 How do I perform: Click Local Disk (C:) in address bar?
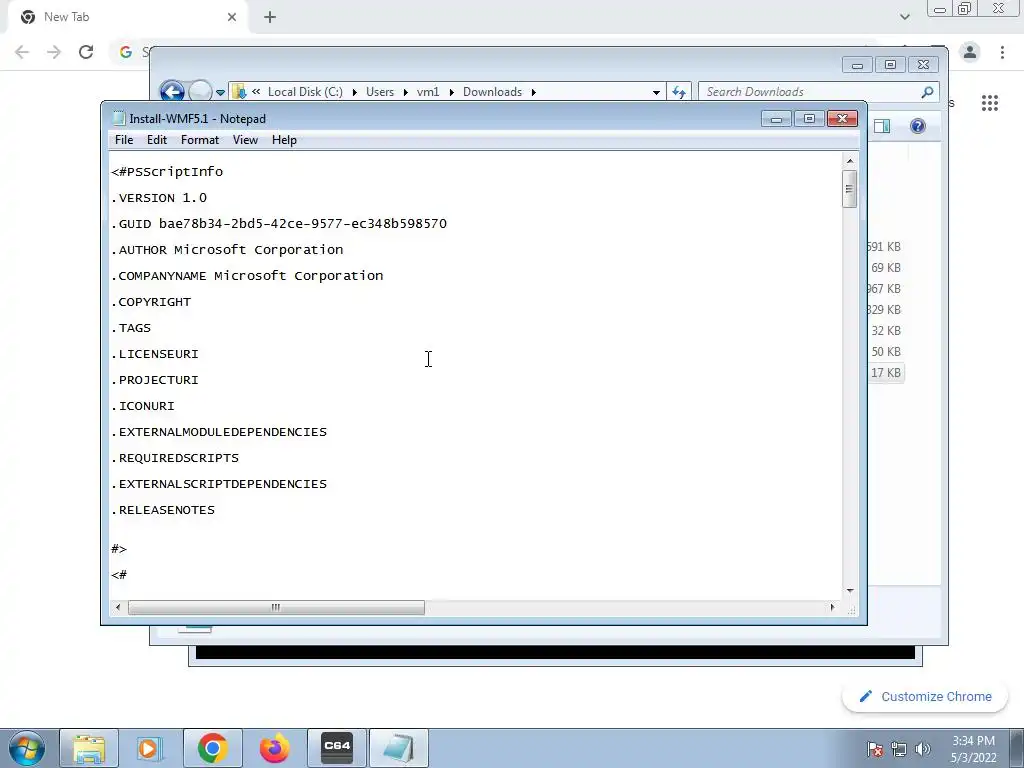pos(305,92)
